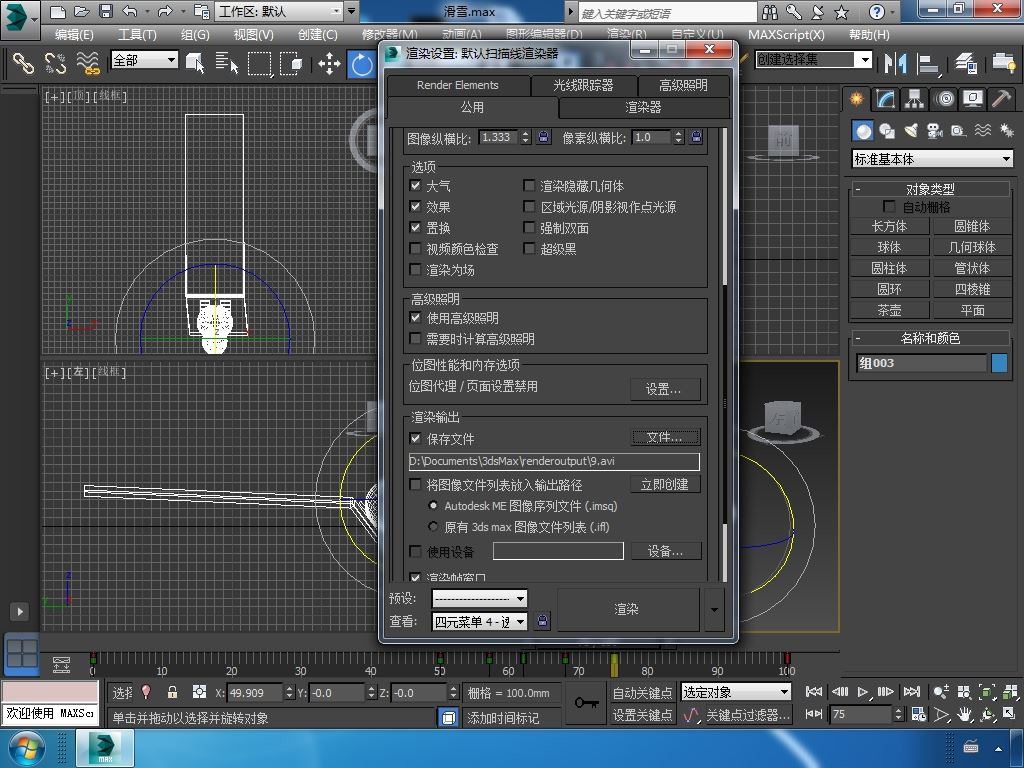Open the 预设 preset dropdown
Image resolution: width=1024 pixels, height=768 pixels.
pos(479,598)
